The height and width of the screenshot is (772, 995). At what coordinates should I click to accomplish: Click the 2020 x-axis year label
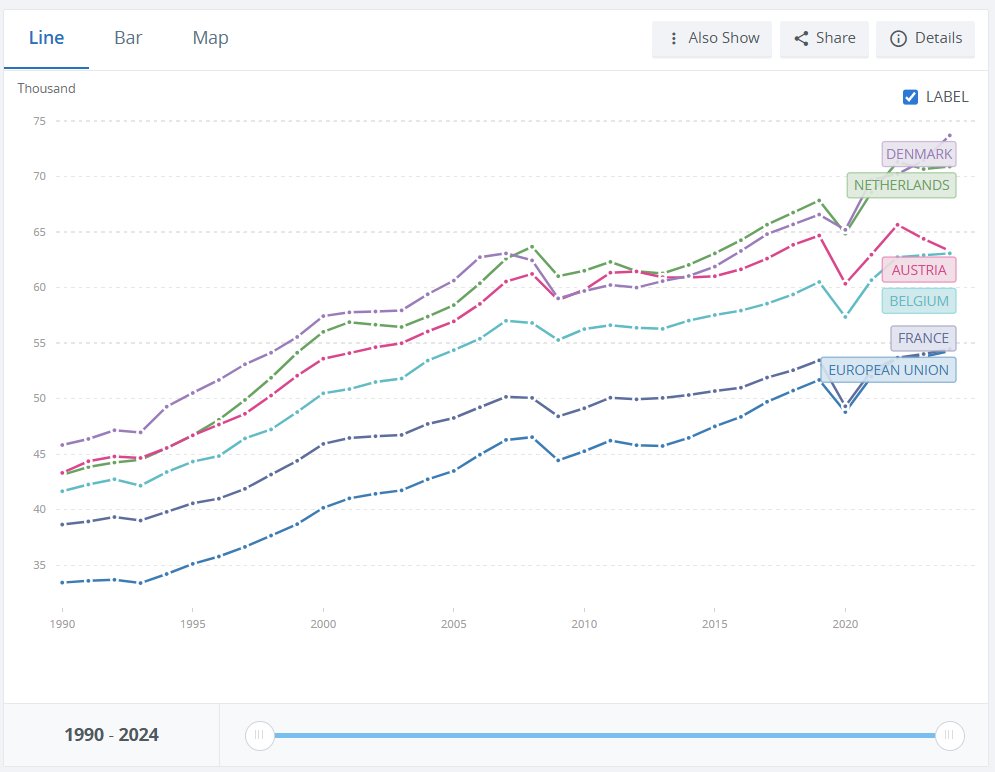click(x=845, y=624)
